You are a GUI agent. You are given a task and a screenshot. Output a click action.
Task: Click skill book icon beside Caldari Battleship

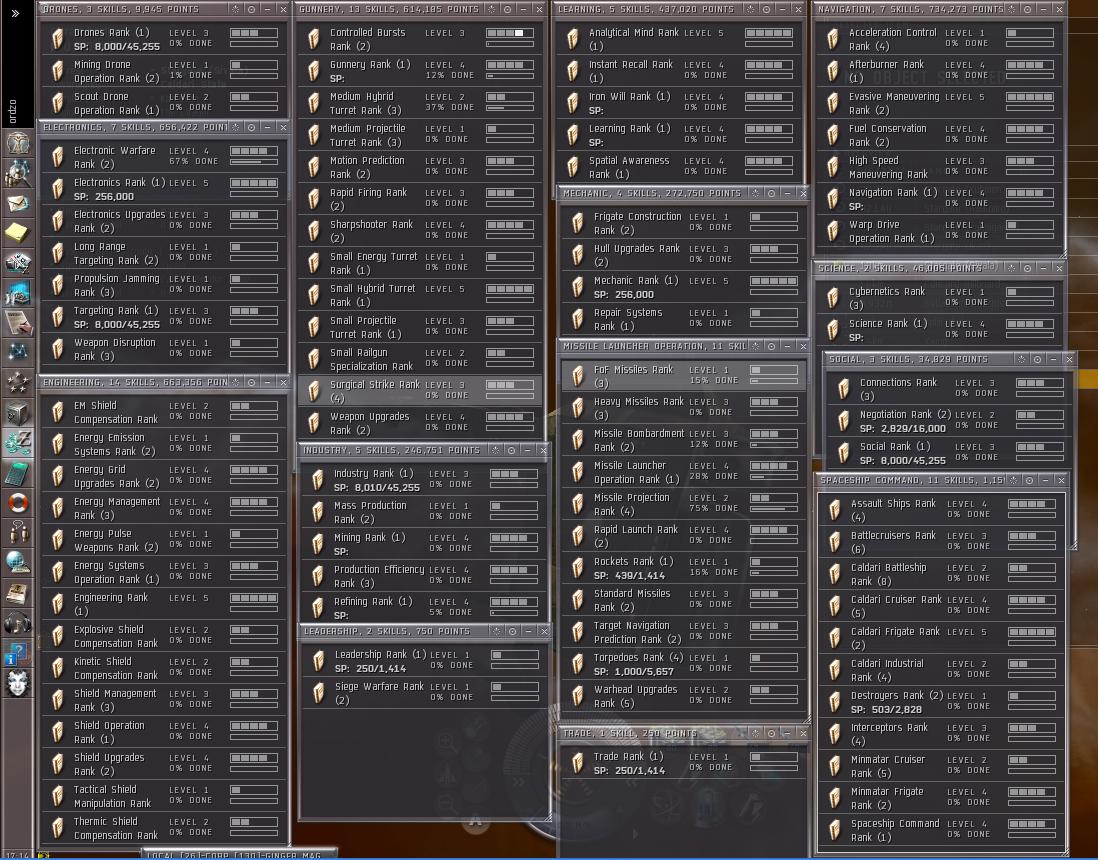(834, 574)
